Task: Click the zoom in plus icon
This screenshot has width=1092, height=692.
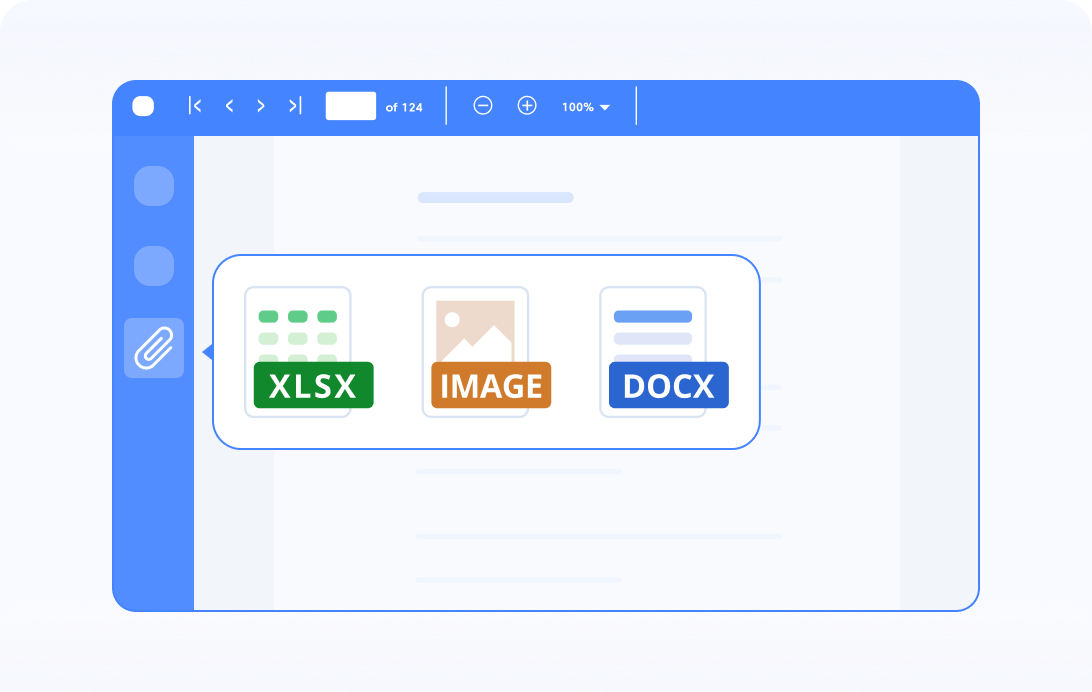Action: point(527,105)
